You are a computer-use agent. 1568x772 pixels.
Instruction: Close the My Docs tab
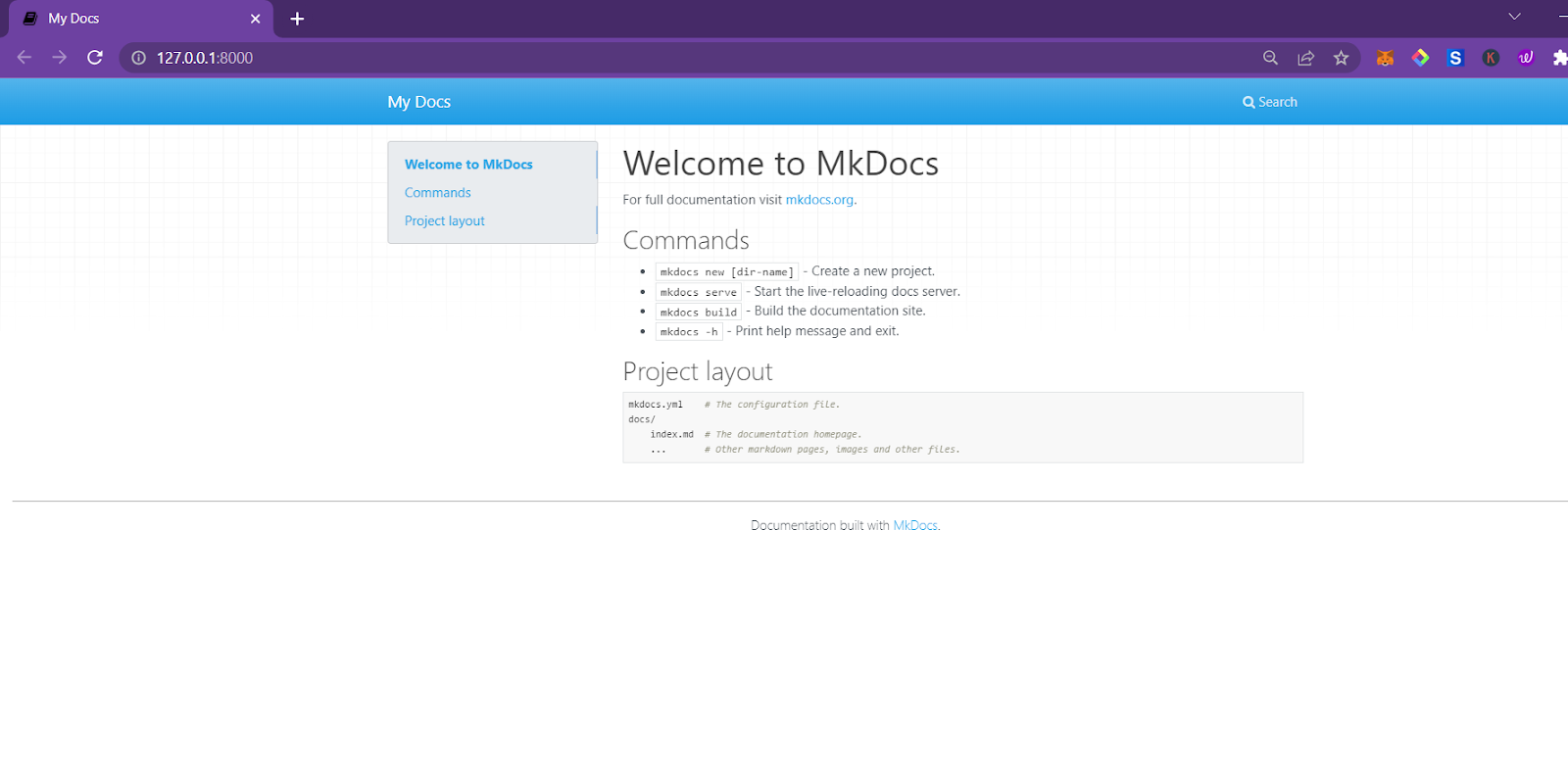pos(255,19)
